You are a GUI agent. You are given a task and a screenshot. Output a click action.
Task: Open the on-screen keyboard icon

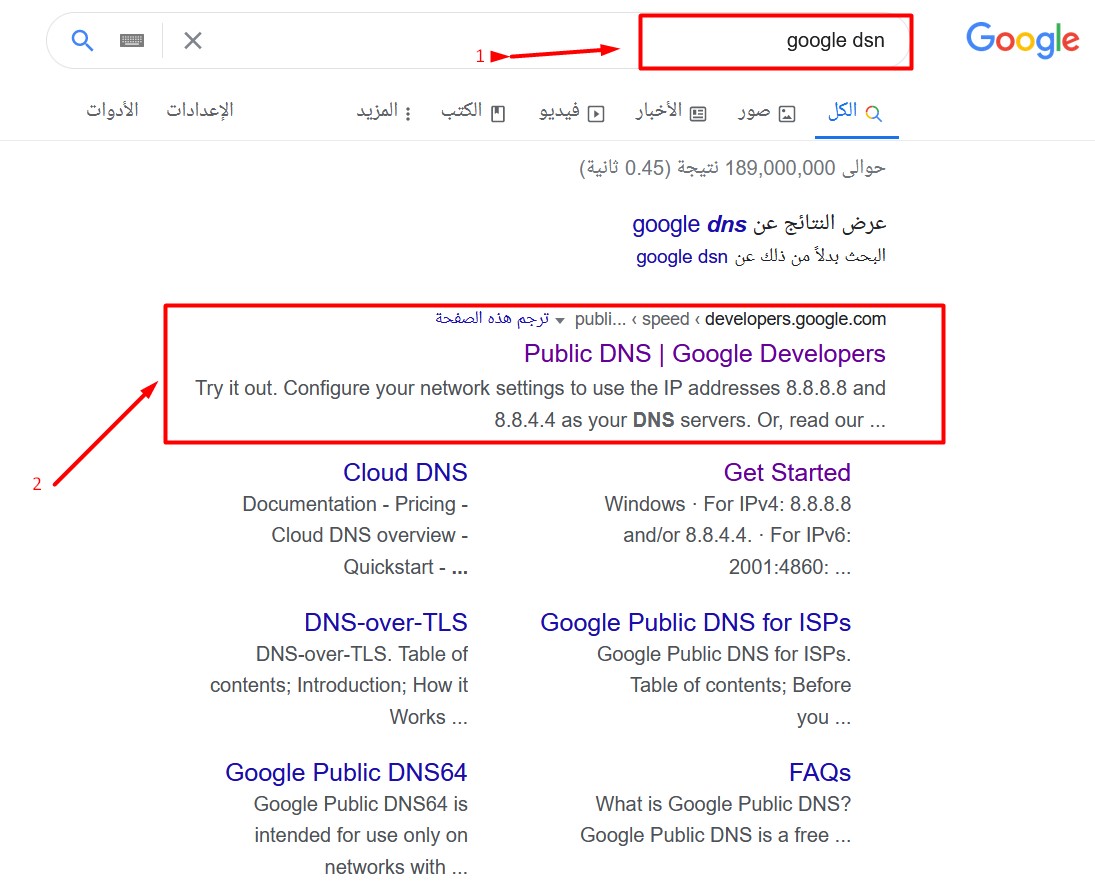tap(132, 41)
